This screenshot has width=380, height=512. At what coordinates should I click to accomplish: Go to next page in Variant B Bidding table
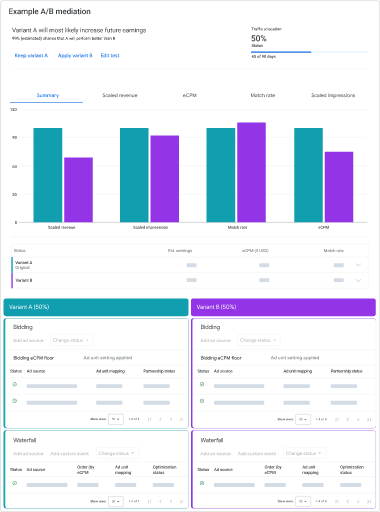point(358,419)
